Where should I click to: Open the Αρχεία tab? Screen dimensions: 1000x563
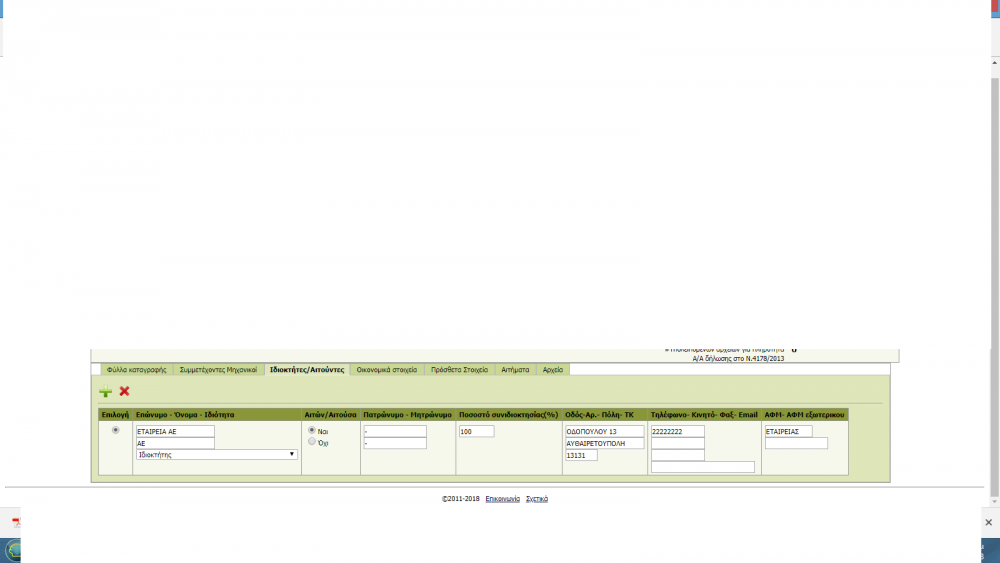(552, 370)
